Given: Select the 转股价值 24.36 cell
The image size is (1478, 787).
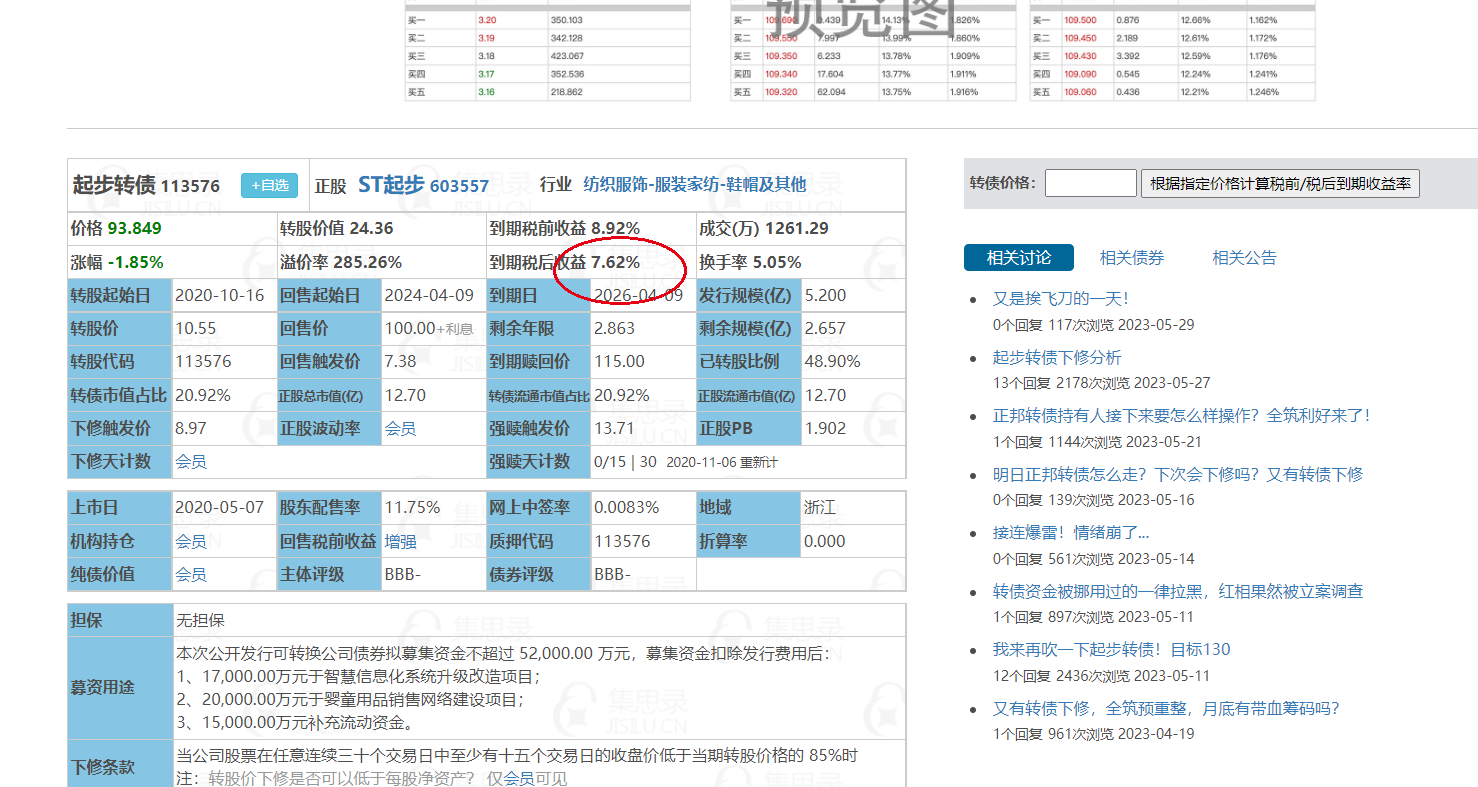Looking at the screenshot, I should [x=381, y=228].
